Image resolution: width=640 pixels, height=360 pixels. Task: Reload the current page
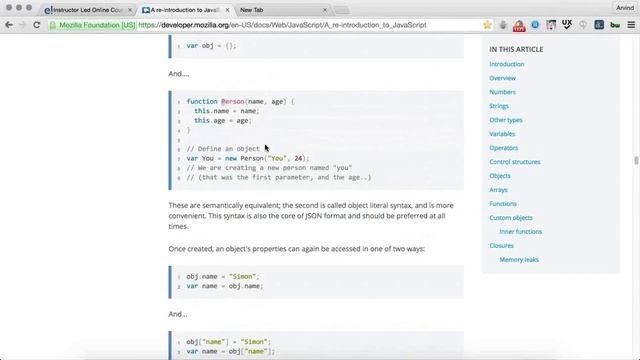pyautogui.click(x=36, y=25)
